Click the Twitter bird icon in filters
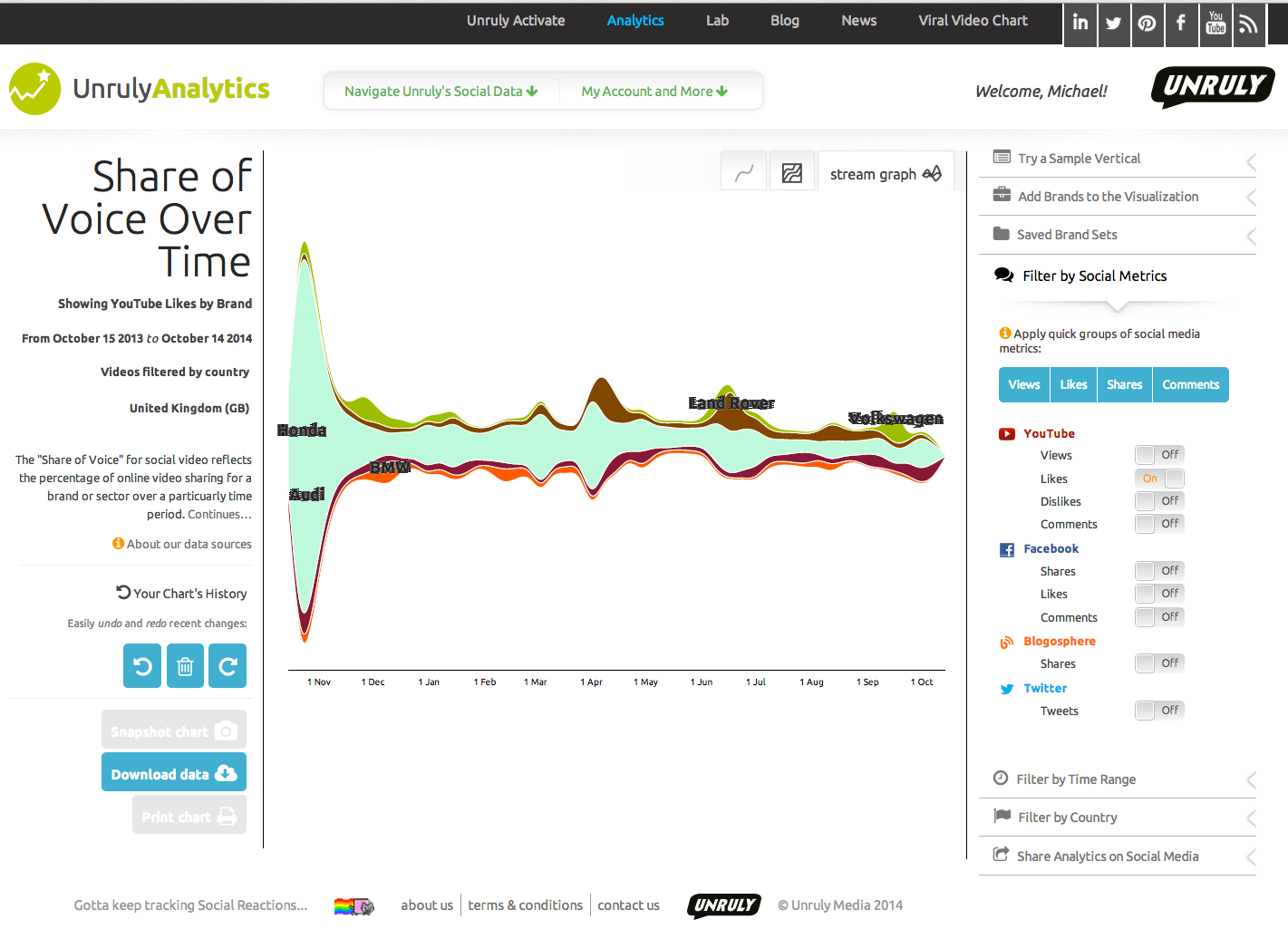This screenshot has width=1288, height=929. [1007, 689]
